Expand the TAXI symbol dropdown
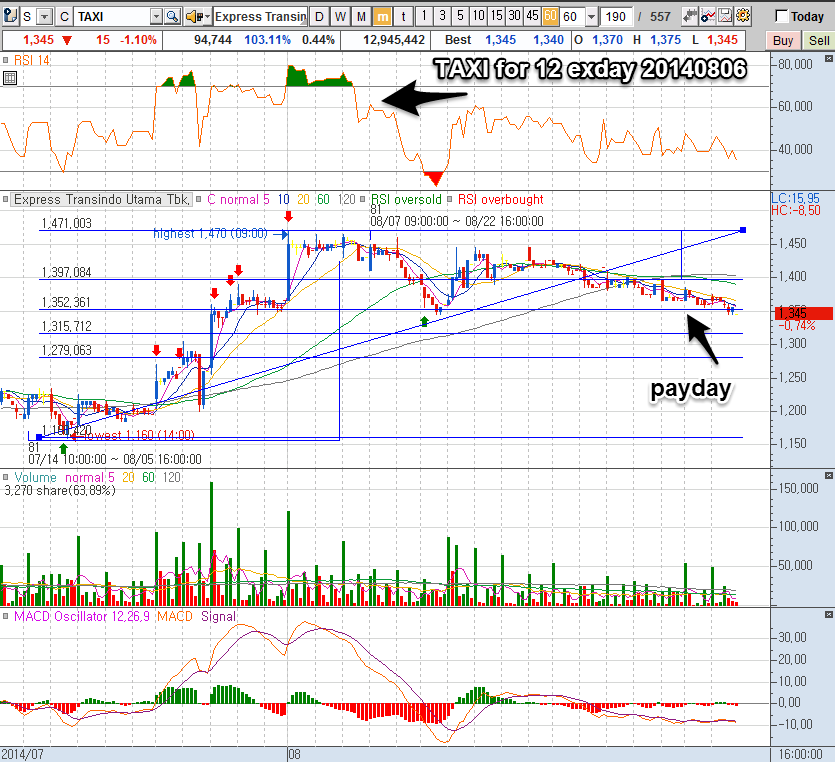This screenshot has height=762, width=835. [x=155, y=17]
